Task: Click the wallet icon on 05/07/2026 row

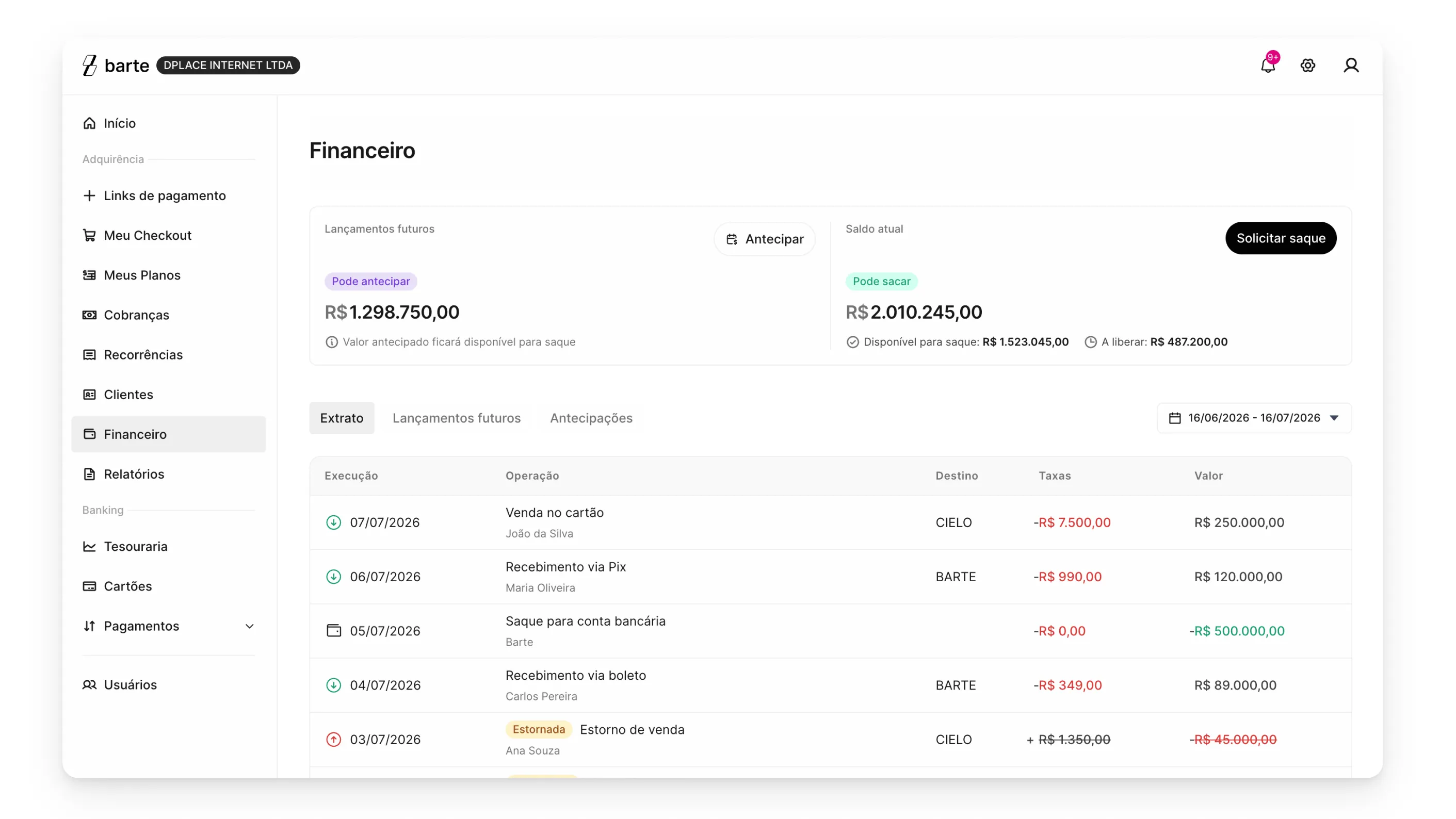Action: coord(333,630)
